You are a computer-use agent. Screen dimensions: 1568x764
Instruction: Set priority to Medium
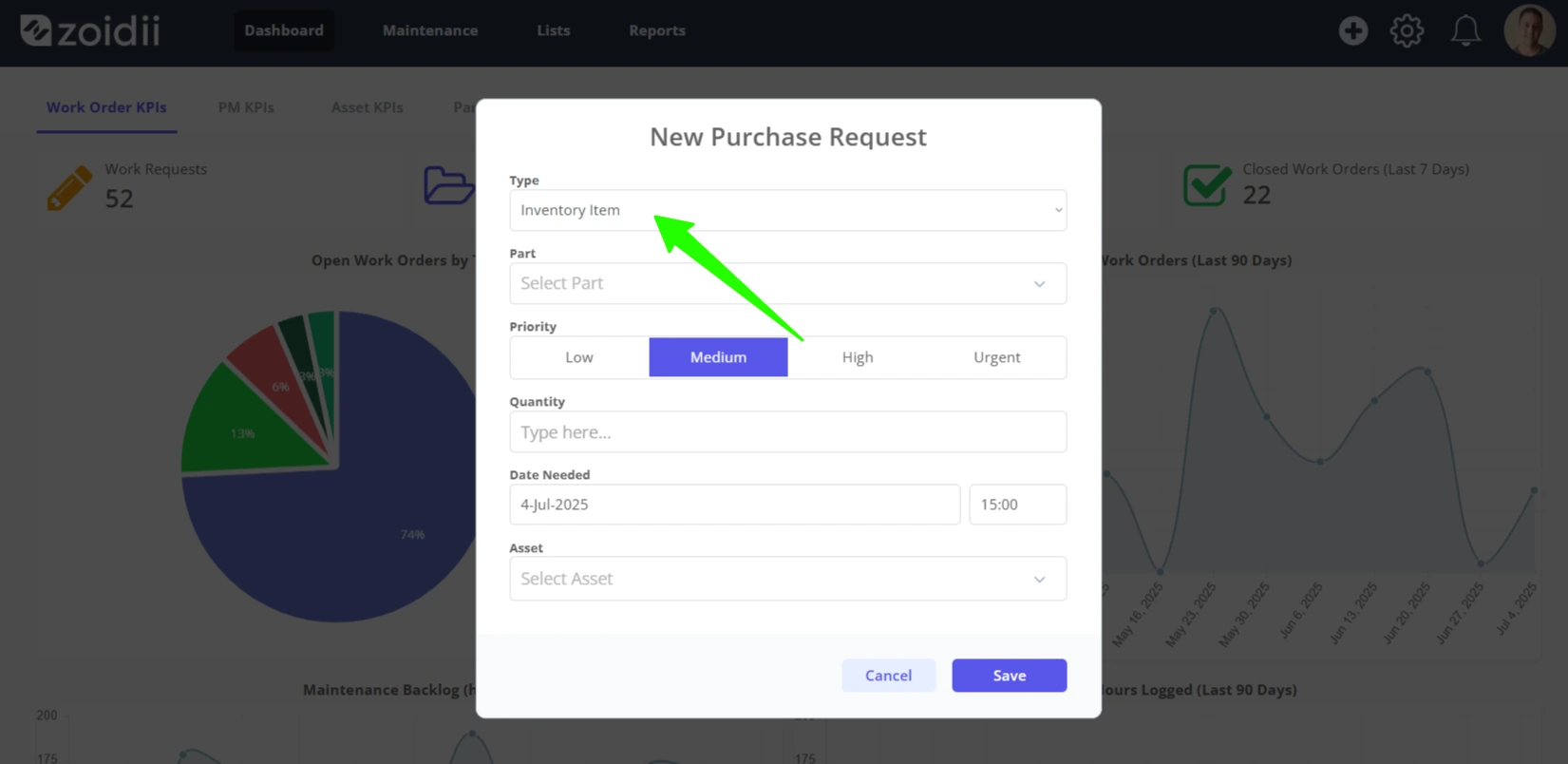tap(718, 357)
